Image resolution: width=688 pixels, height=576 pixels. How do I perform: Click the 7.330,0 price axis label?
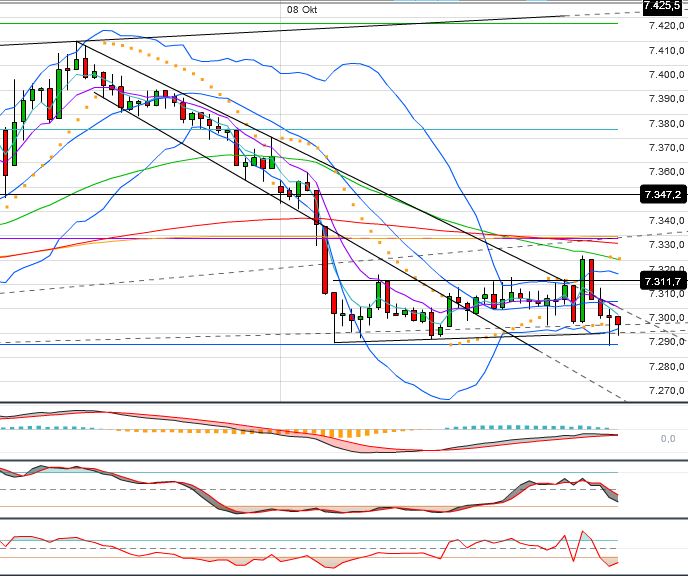pyautogui.click(x=666, y=244)
